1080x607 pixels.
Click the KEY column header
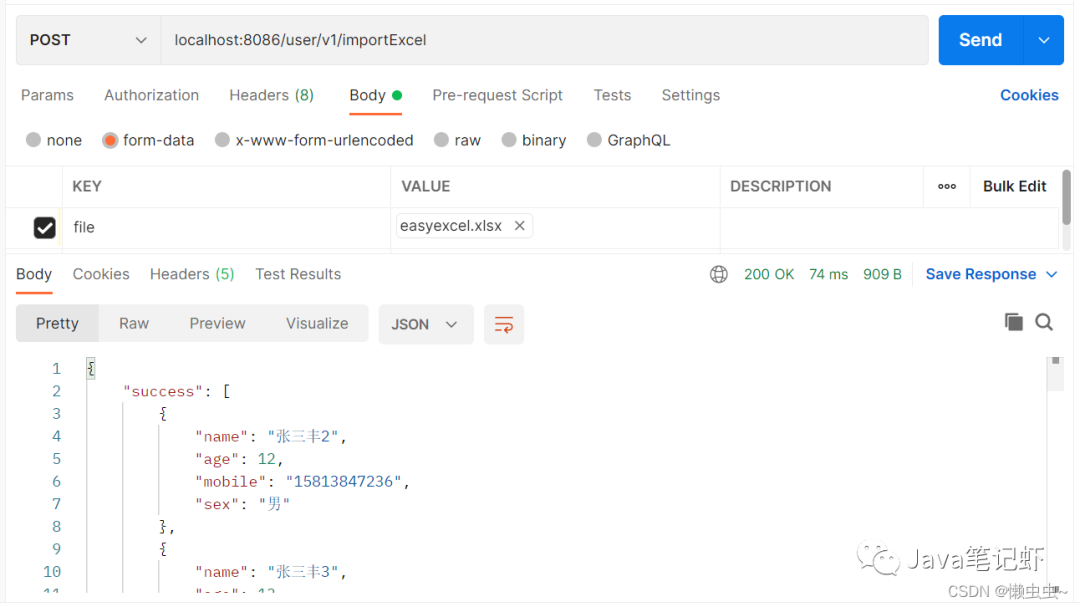pos(87,187)
